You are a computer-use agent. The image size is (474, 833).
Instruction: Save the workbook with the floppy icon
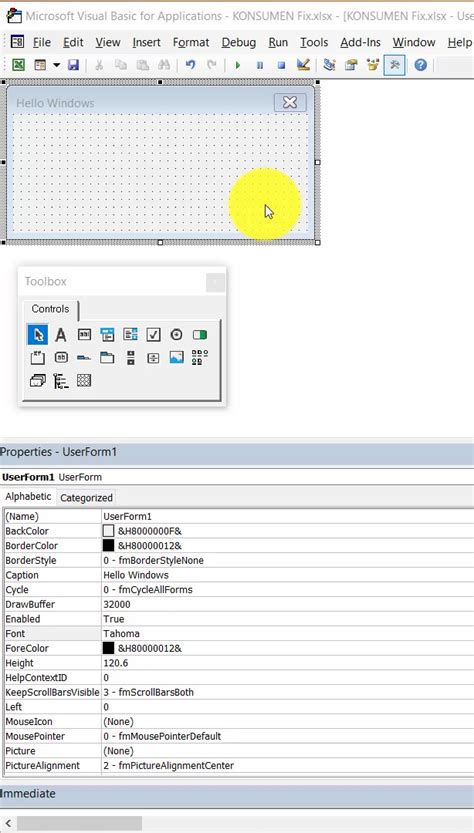(x=73, y=65)
